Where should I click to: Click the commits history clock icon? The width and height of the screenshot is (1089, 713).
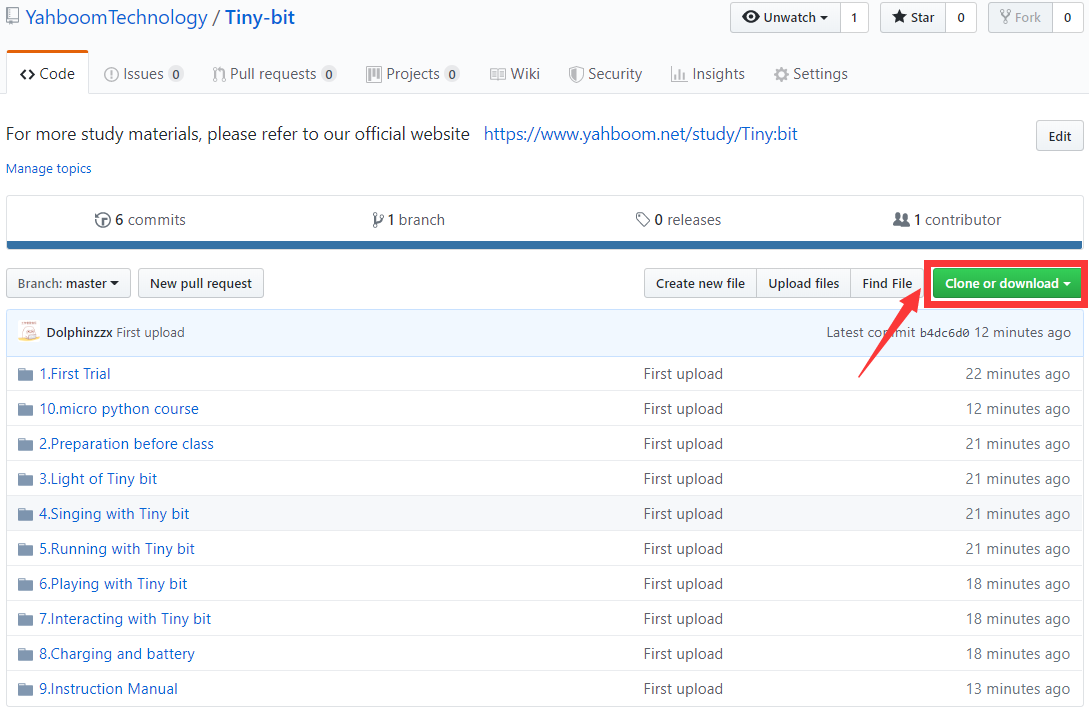pyautogui.click(x=103, y=220)
